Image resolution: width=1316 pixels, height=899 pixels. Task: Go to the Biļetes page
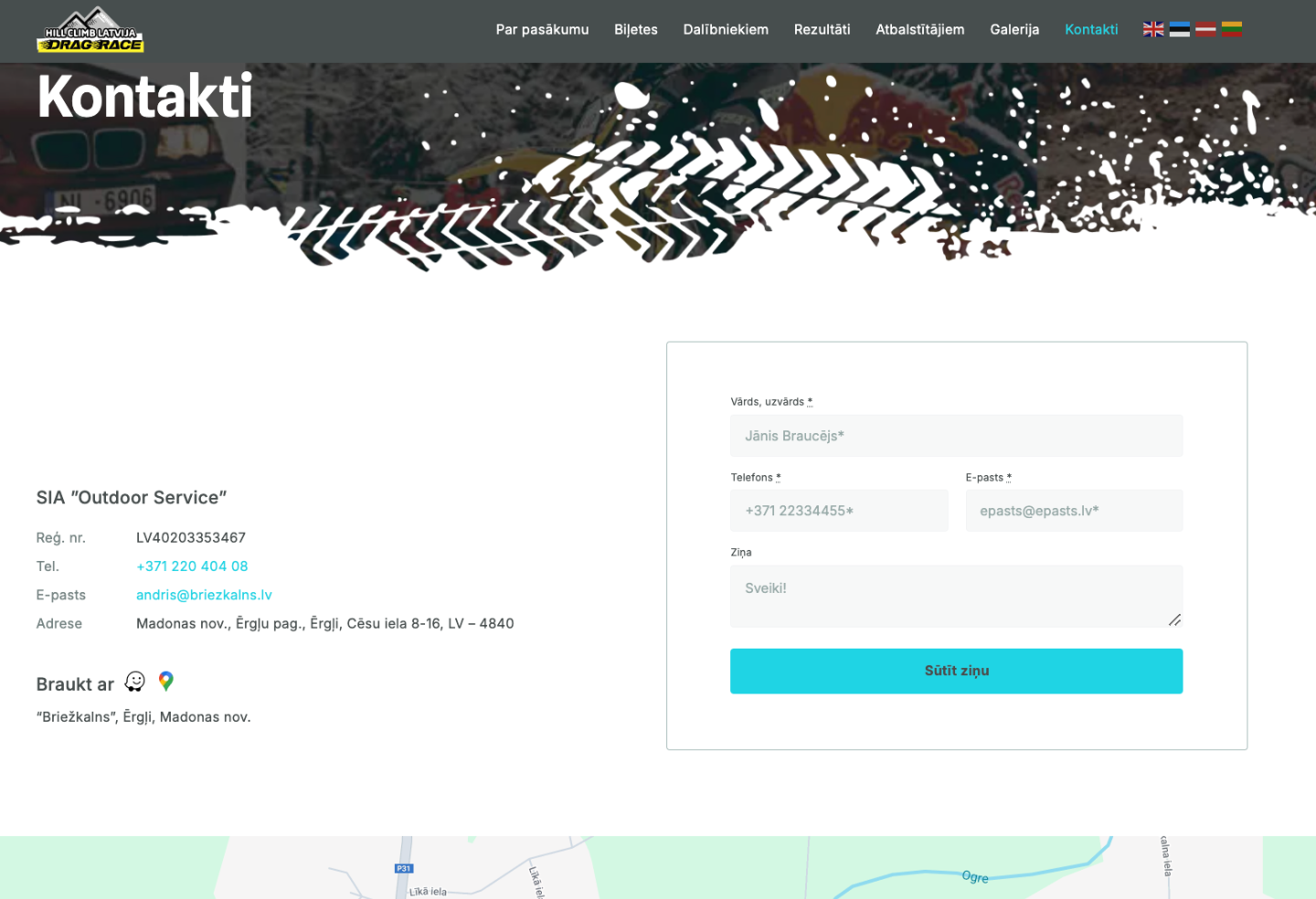point(635,29)
